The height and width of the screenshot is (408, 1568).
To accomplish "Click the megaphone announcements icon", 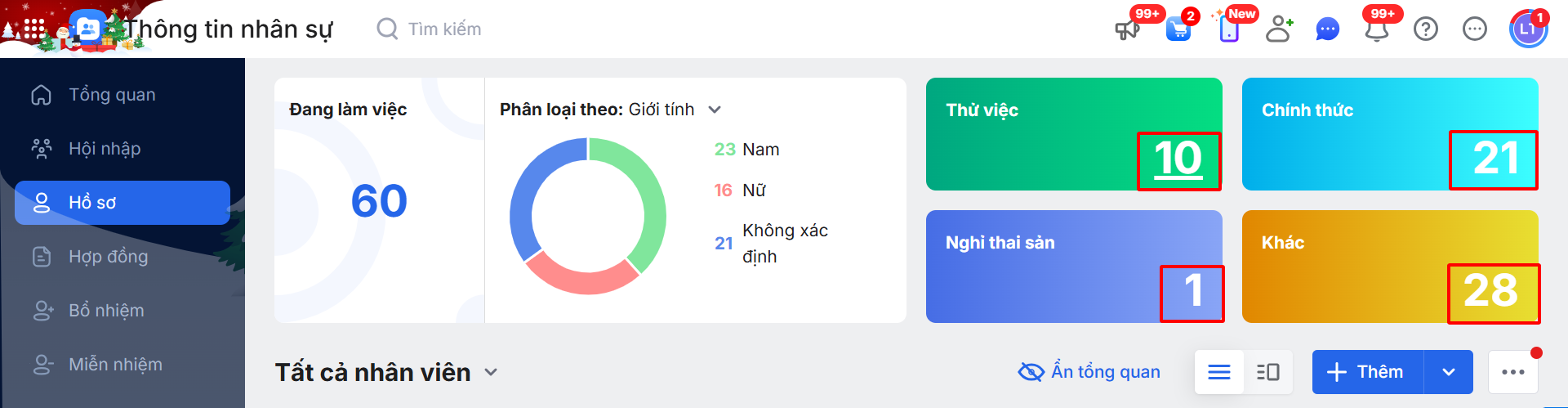I will [1127, 29].
